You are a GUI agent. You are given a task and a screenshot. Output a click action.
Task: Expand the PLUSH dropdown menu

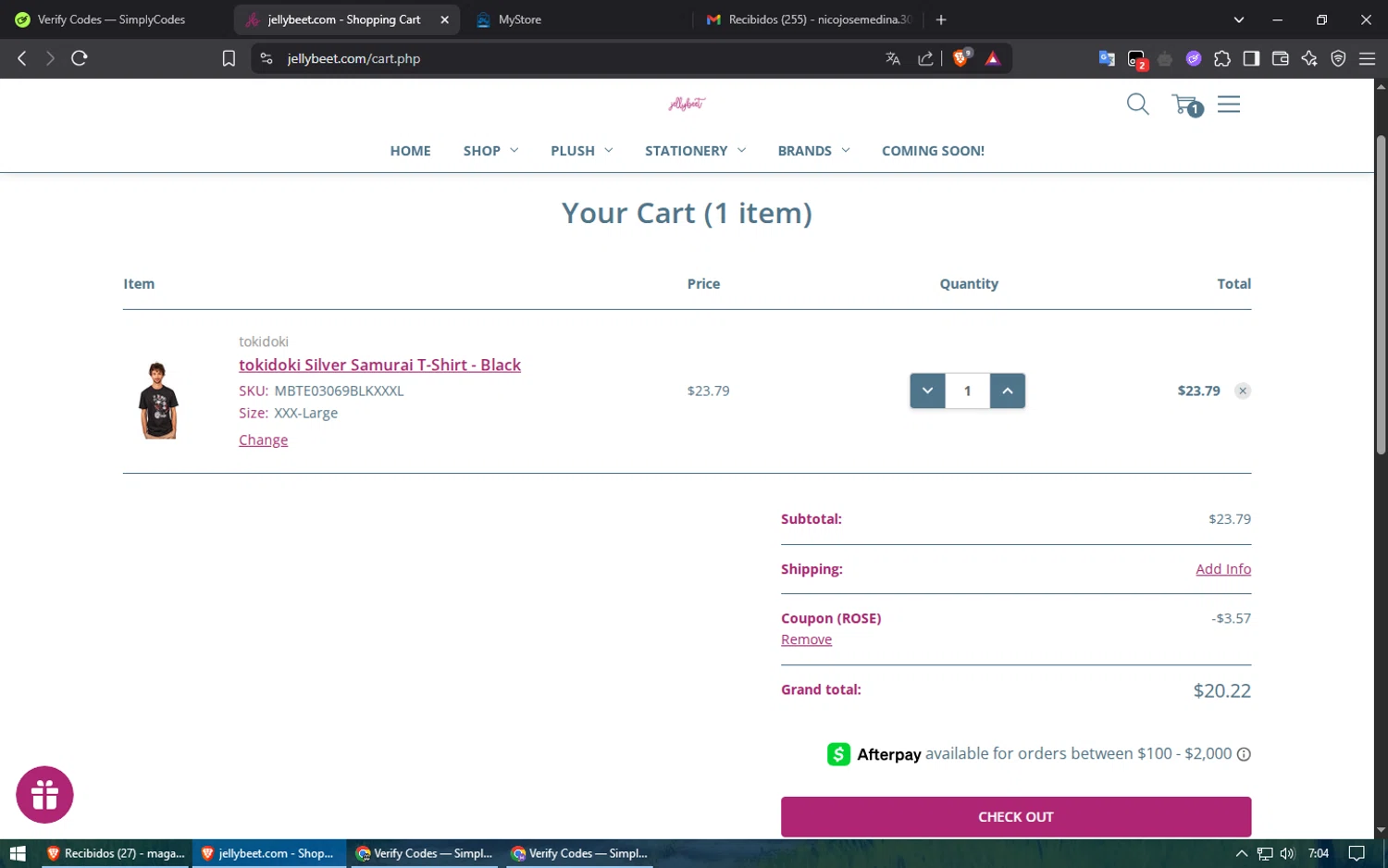tap(581, 151)
